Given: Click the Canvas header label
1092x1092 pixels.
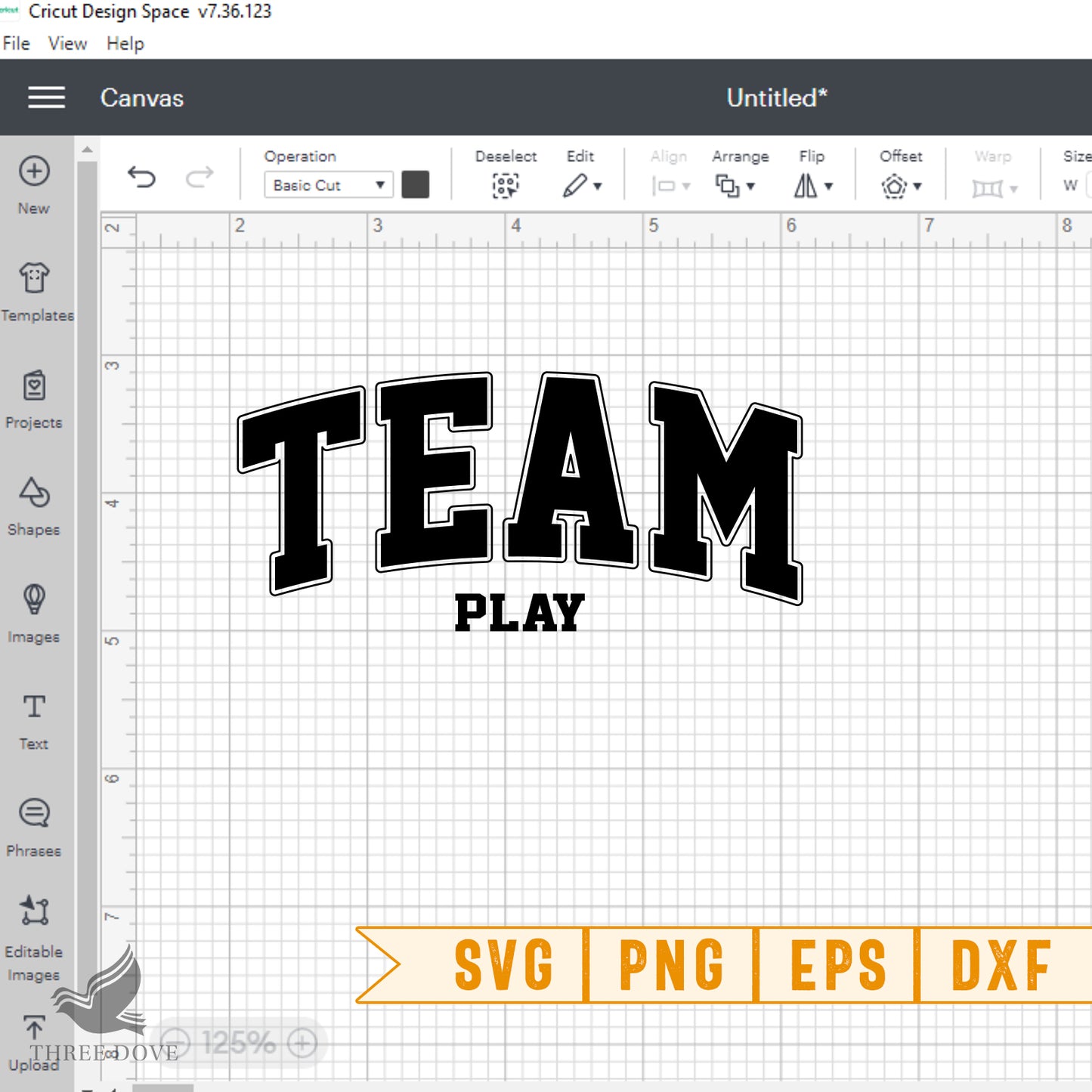Looking at the screenshot, I should (142, 98).
